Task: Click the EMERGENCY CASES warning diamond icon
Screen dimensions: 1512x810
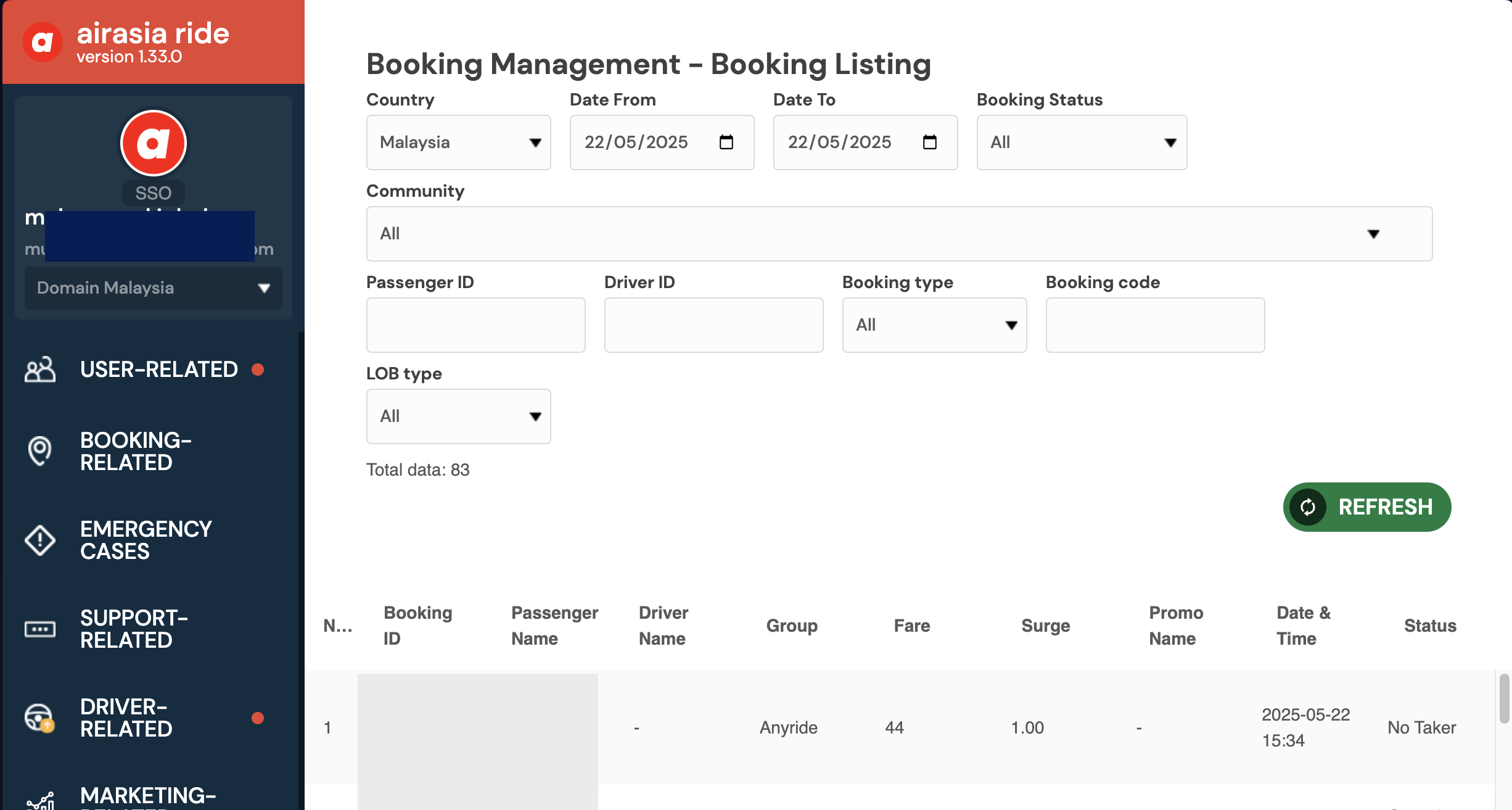Action: coord(40,540)
